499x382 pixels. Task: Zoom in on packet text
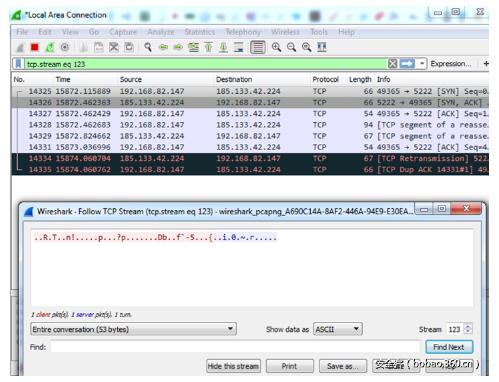pos(276,47)
